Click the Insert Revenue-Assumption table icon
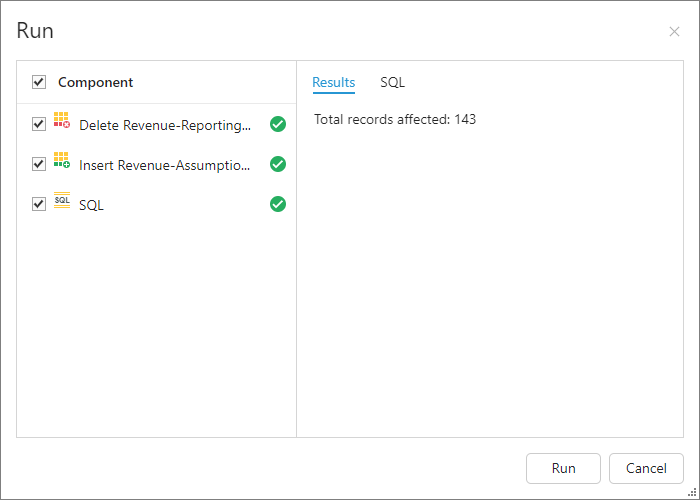 click(x=62, y=161)
